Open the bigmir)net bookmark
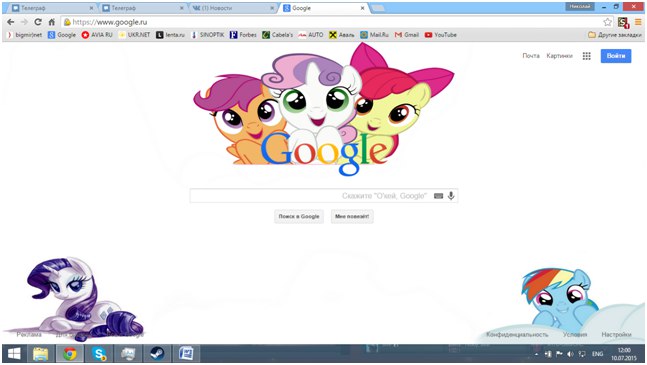Image resolution: width=647 pixels, height=365 pixels. point(25,35)
